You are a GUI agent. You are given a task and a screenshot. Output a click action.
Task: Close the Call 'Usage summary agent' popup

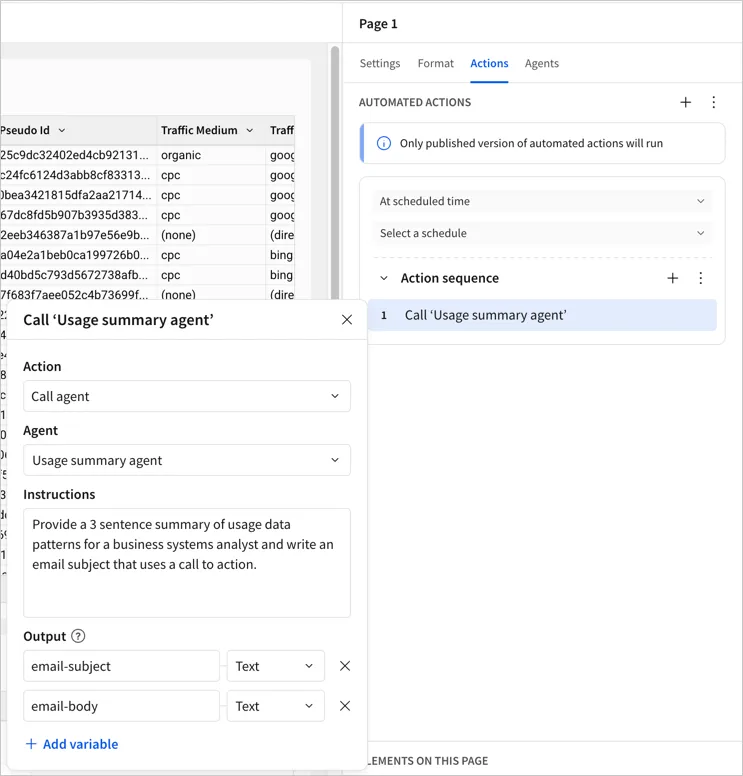(347, 320)
